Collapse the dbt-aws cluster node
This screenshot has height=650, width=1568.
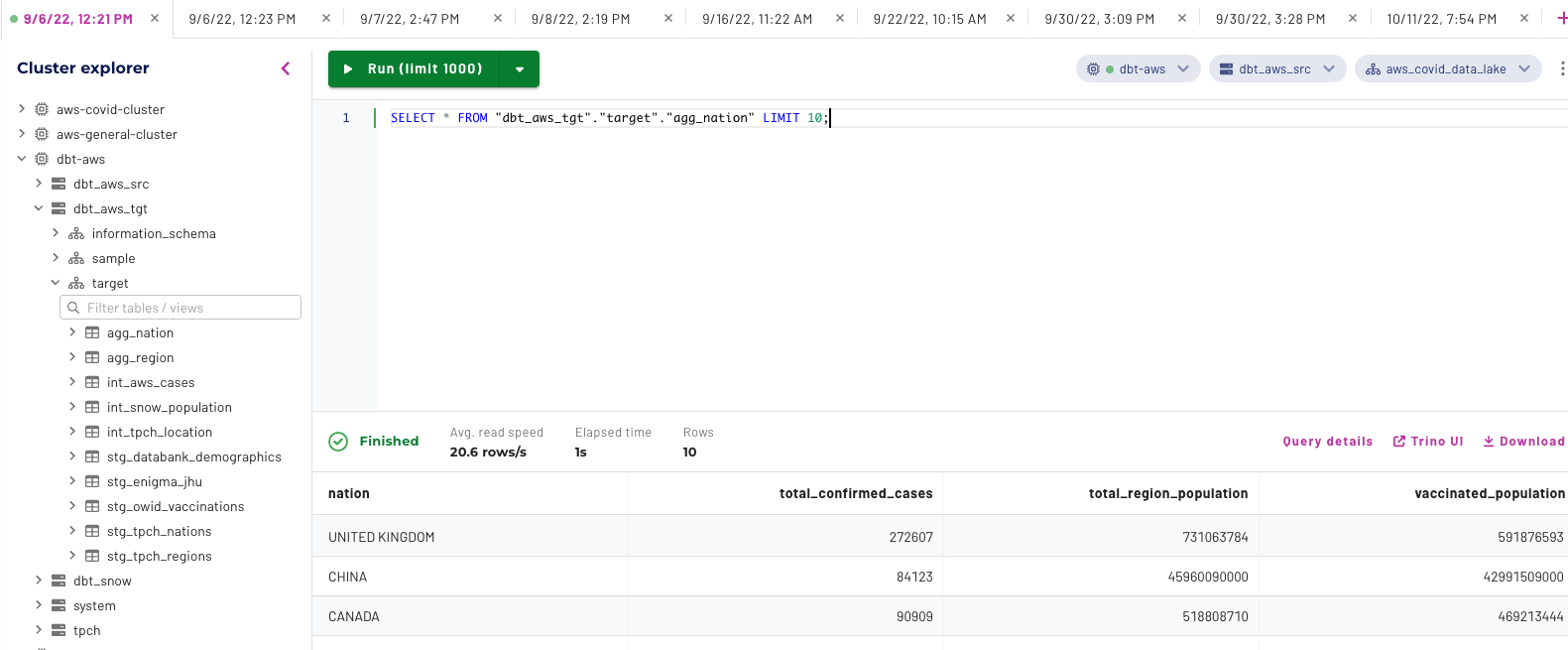click(22, 158)
